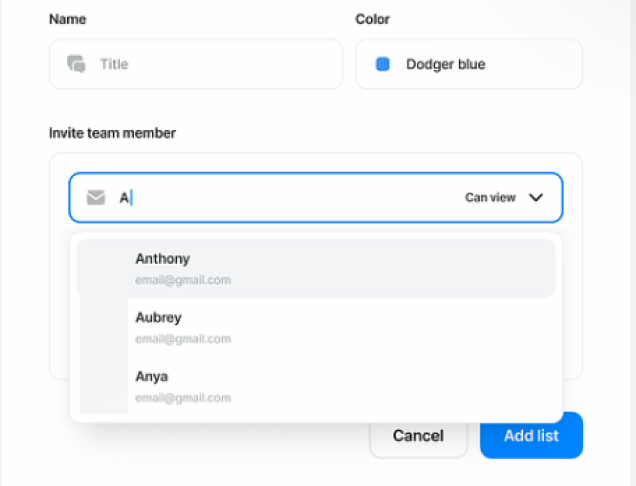Viewport: 636px width, 486px height.
Task: Click Aubrey's email@gmail.com address text
Action: click(183, 339)
